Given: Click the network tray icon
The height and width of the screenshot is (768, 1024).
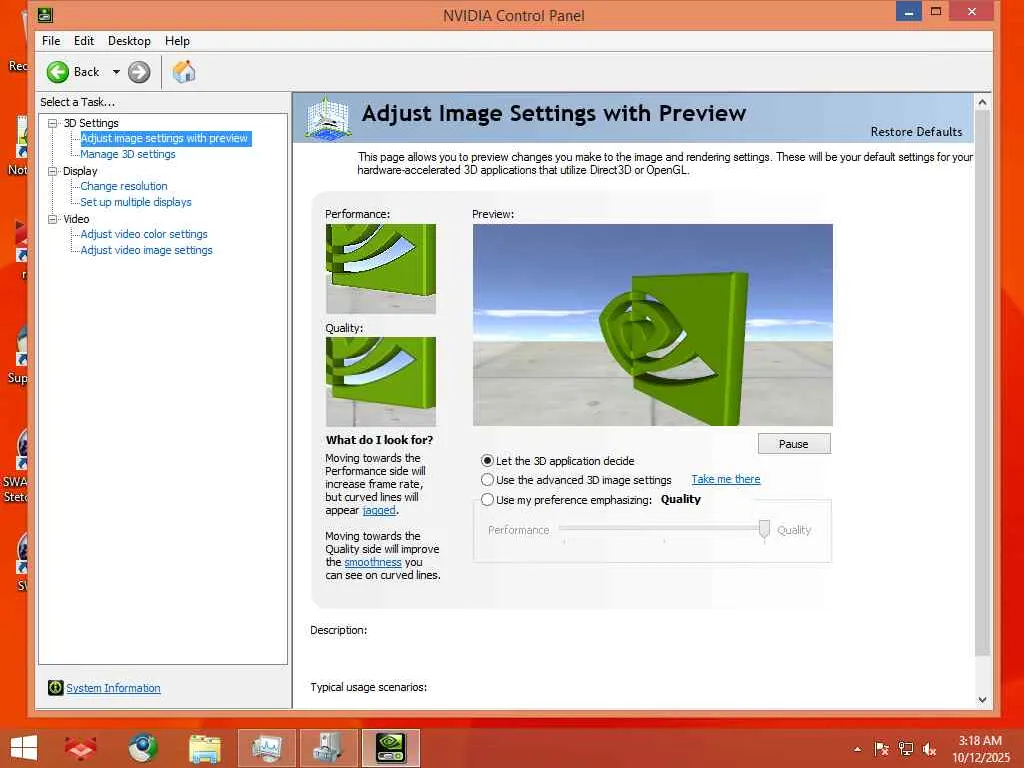Looking at the screenshot, I should (905, 749).
